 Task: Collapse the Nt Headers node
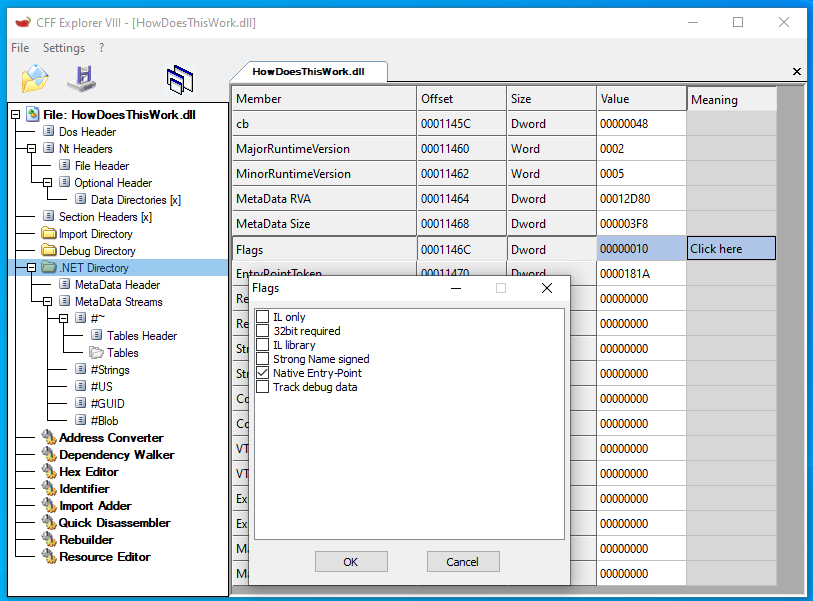pyautogui.click(x=32, y=148)
